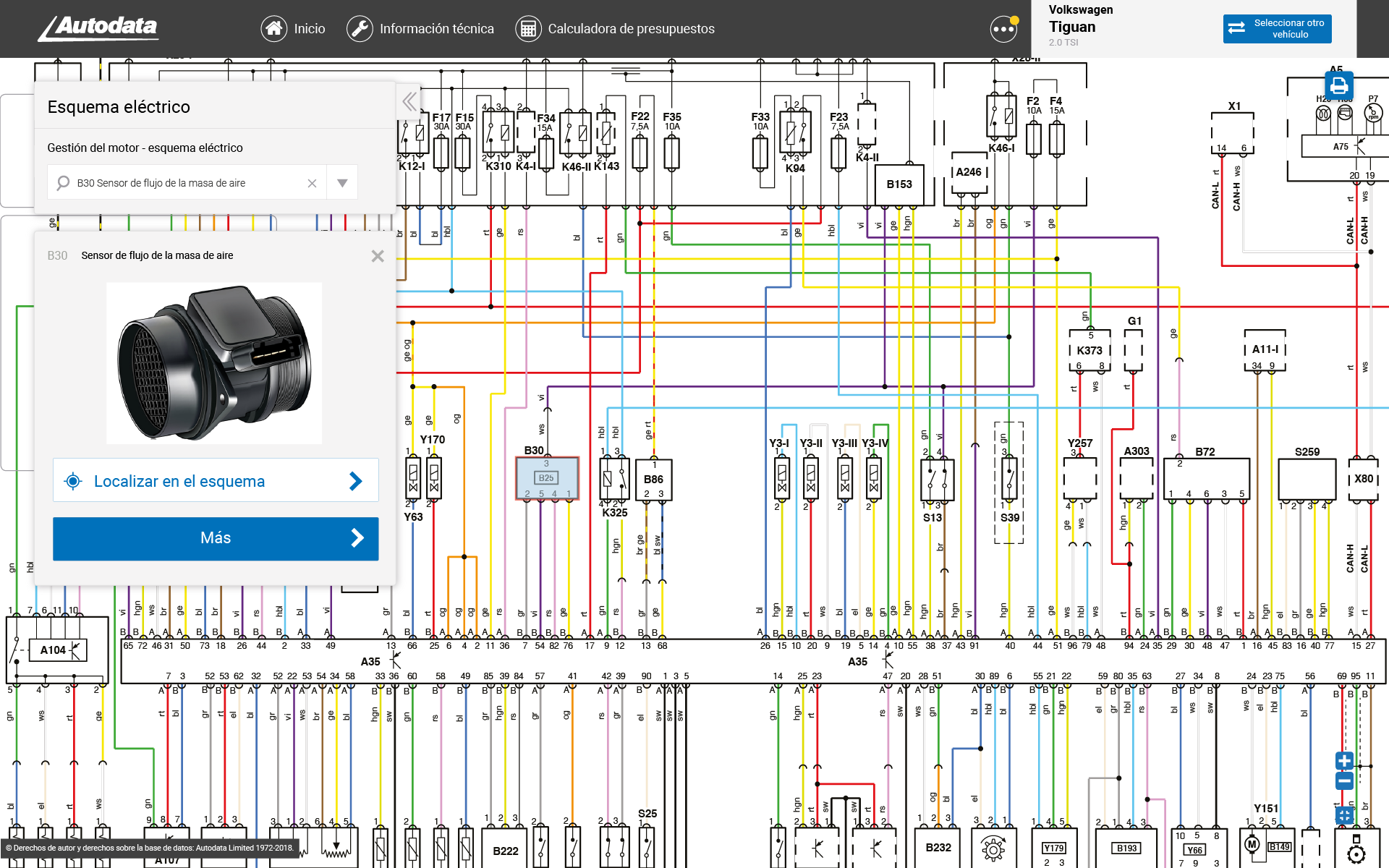Click the Inicio home icon
The height and width of the screenshot is (868, 1389).
tap(274, 29)
